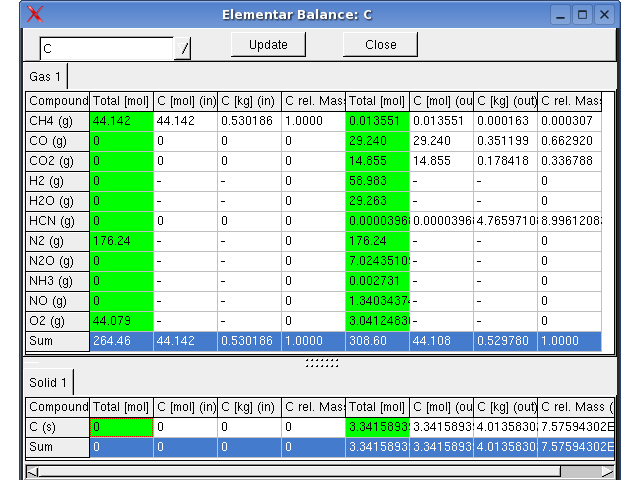Screen dimensions: 640x480
Task: Maximize the Elementar Balance window
Action: point(584,14)
